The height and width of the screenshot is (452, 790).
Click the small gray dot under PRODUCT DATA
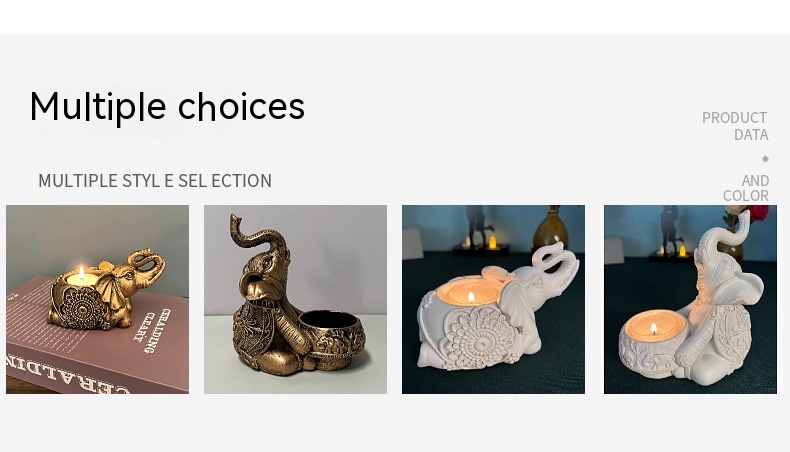tap(765, 159)
